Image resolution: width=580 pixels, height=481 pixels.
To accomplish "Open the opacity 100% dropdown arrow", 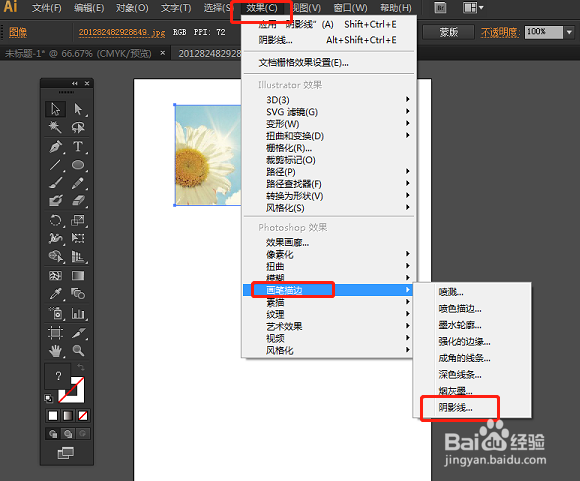I will tap(569, 32).
